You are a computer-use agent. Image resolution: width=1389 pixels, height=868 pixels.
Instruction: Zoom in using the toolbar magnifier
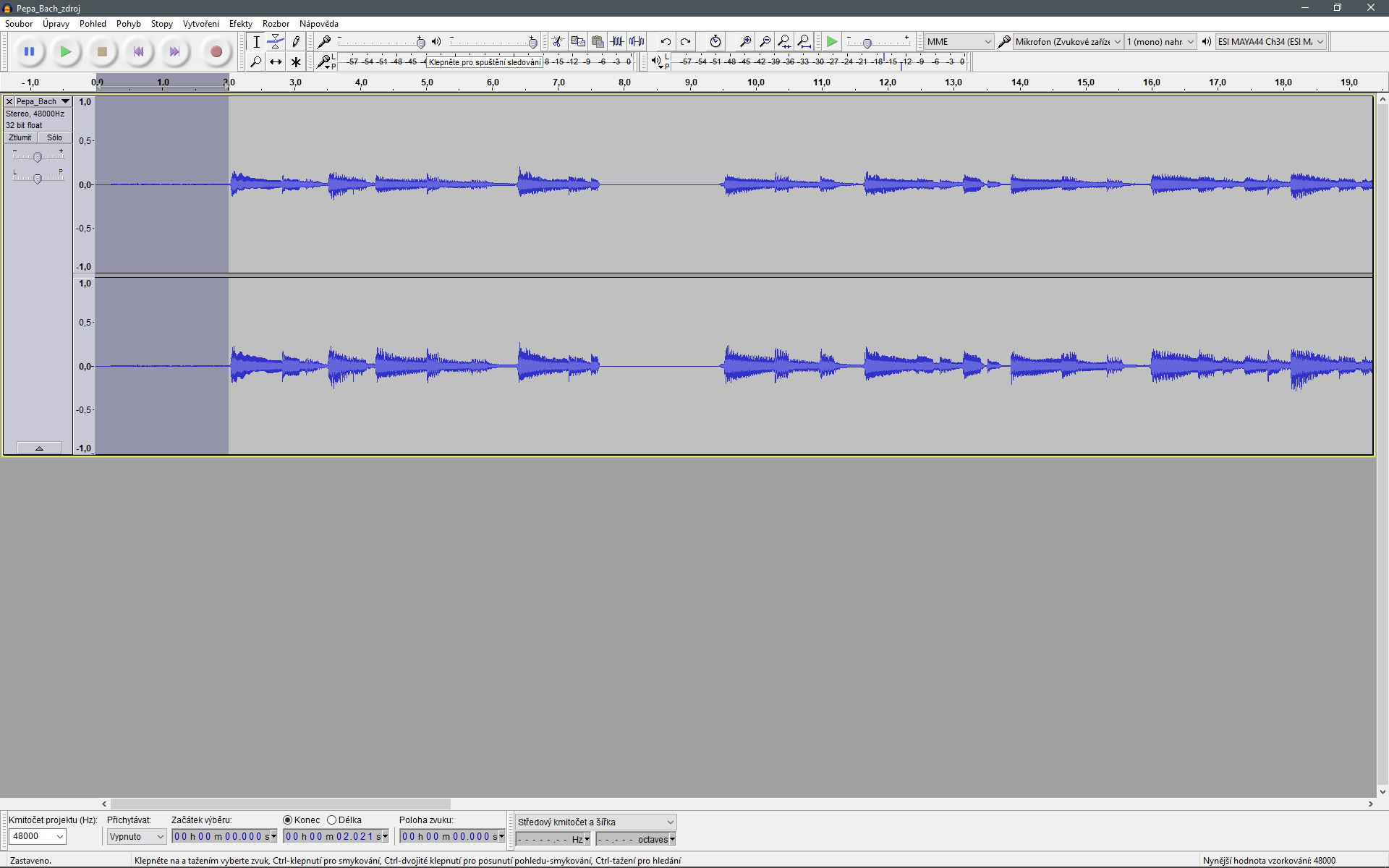(745, 42)
